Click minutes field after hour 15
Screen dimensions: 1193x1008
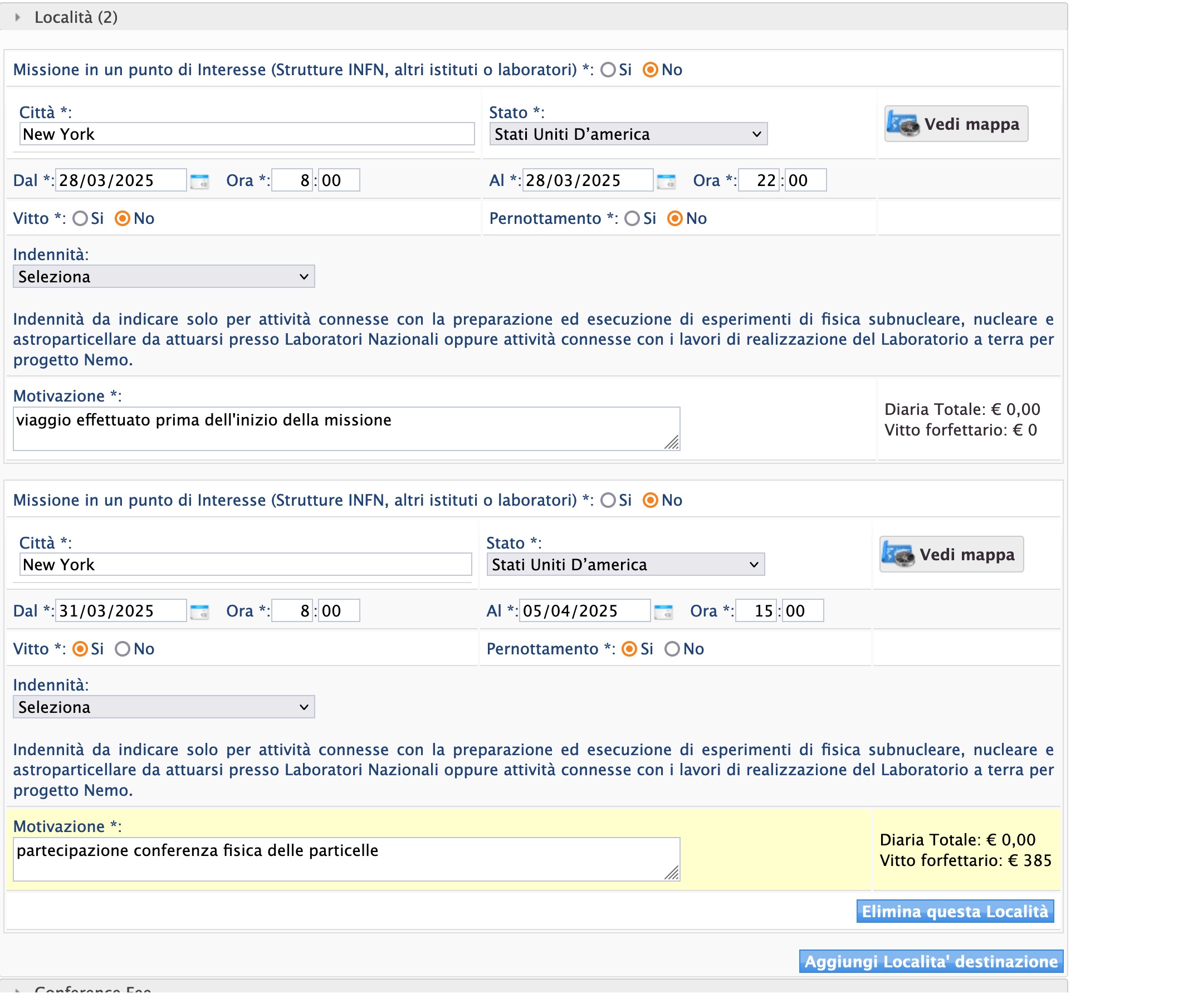pos(803,611)
